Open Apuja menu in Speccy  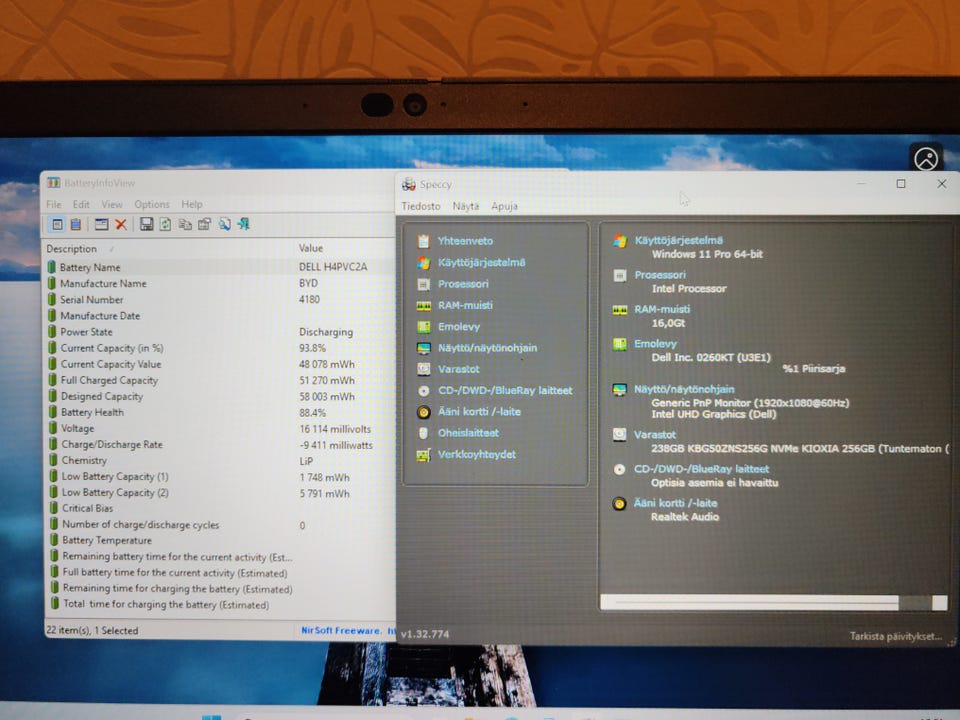coord(504,206)
